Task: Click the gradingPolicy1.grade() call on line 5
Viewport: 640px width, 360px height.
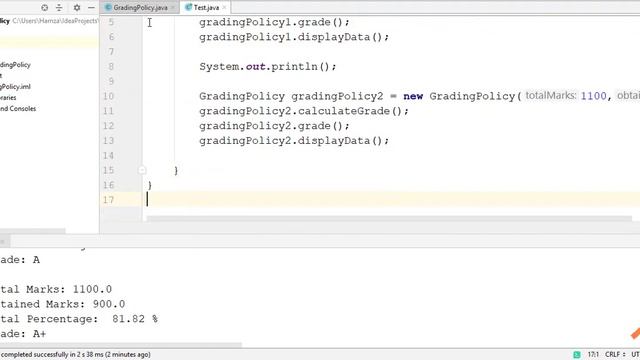Action: 274,22
